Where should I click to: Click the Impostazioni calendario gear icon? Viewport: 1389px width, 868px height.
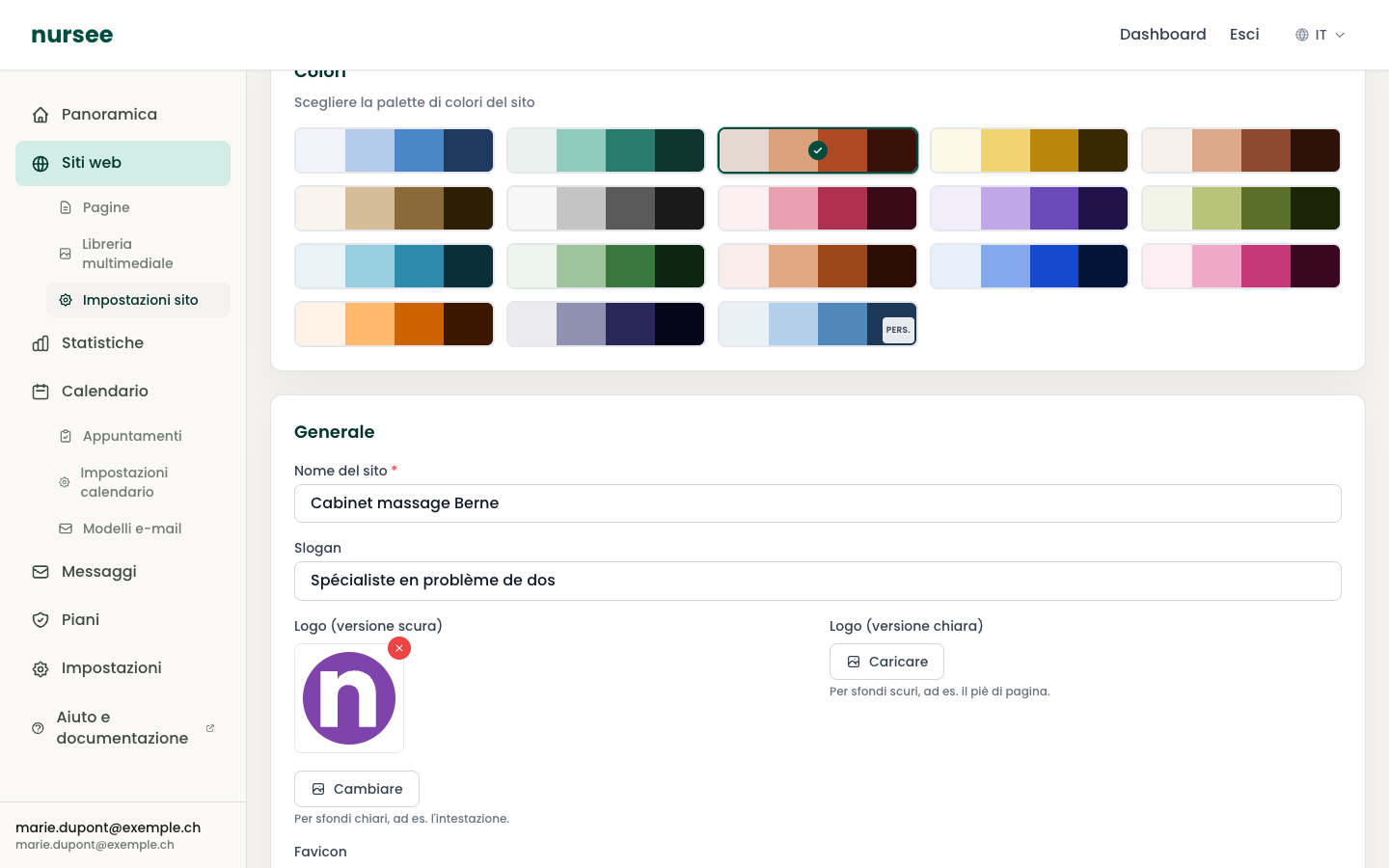(65, 482)
